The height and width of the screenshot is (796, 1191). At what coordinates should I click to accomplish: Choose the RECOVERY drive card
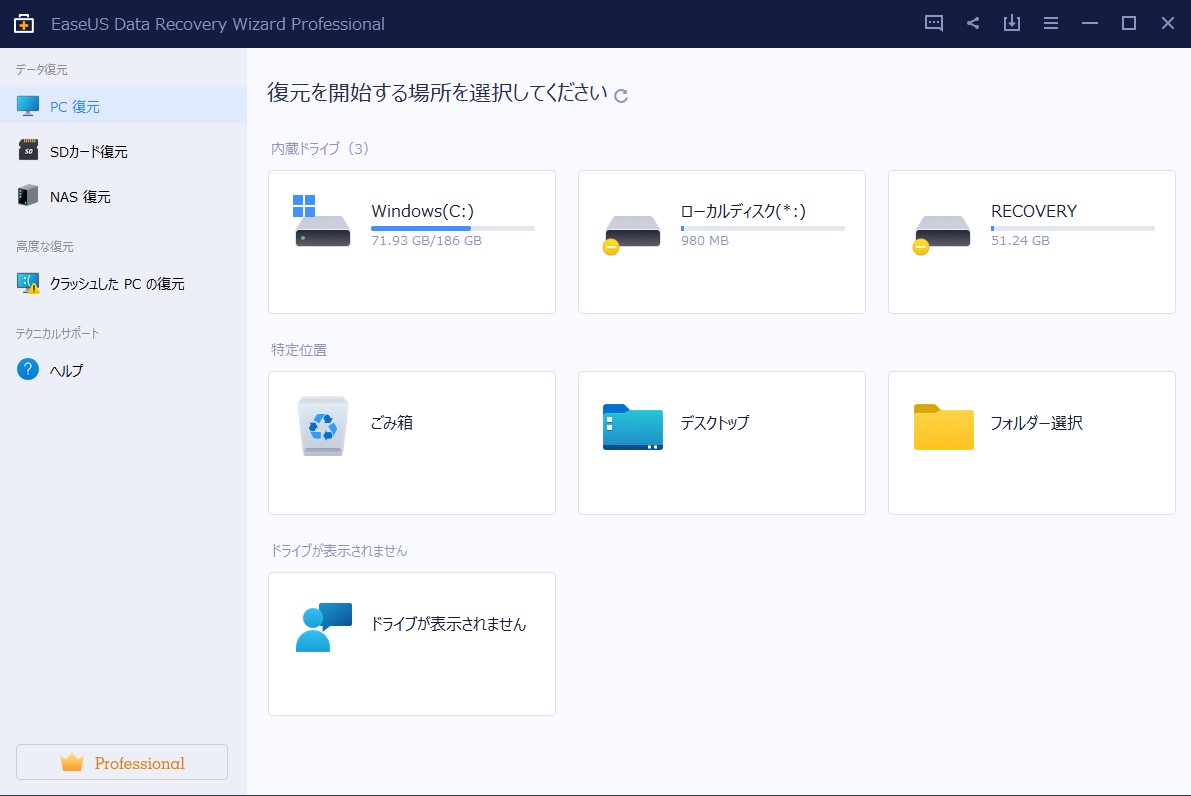point(1031,242)
